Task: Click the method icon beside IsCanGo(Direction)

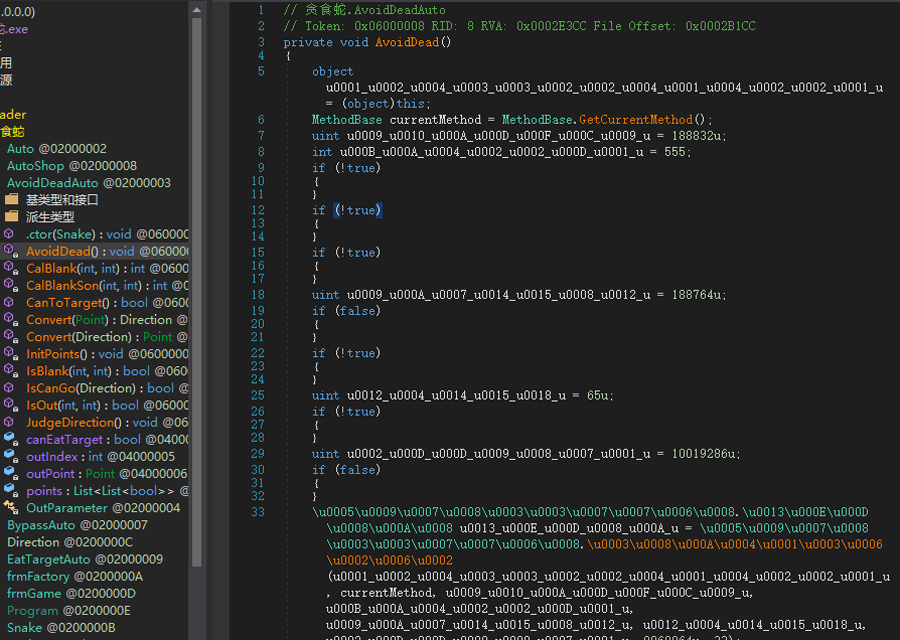Action: click(x=9, y=388)
